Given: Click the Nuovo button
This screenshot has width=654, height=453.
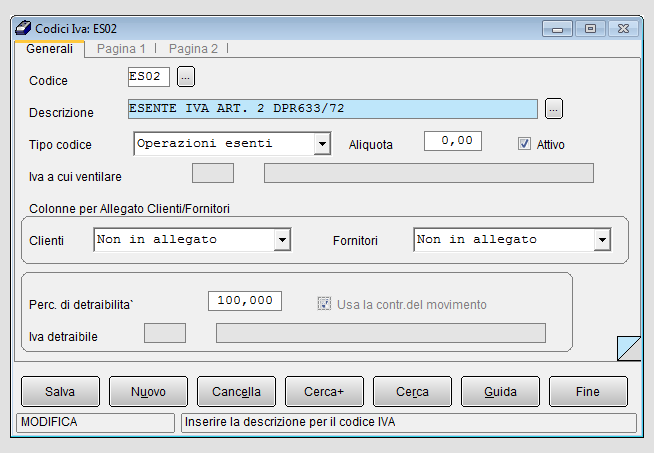Looking at the screenshot, I should click(148, 391).
